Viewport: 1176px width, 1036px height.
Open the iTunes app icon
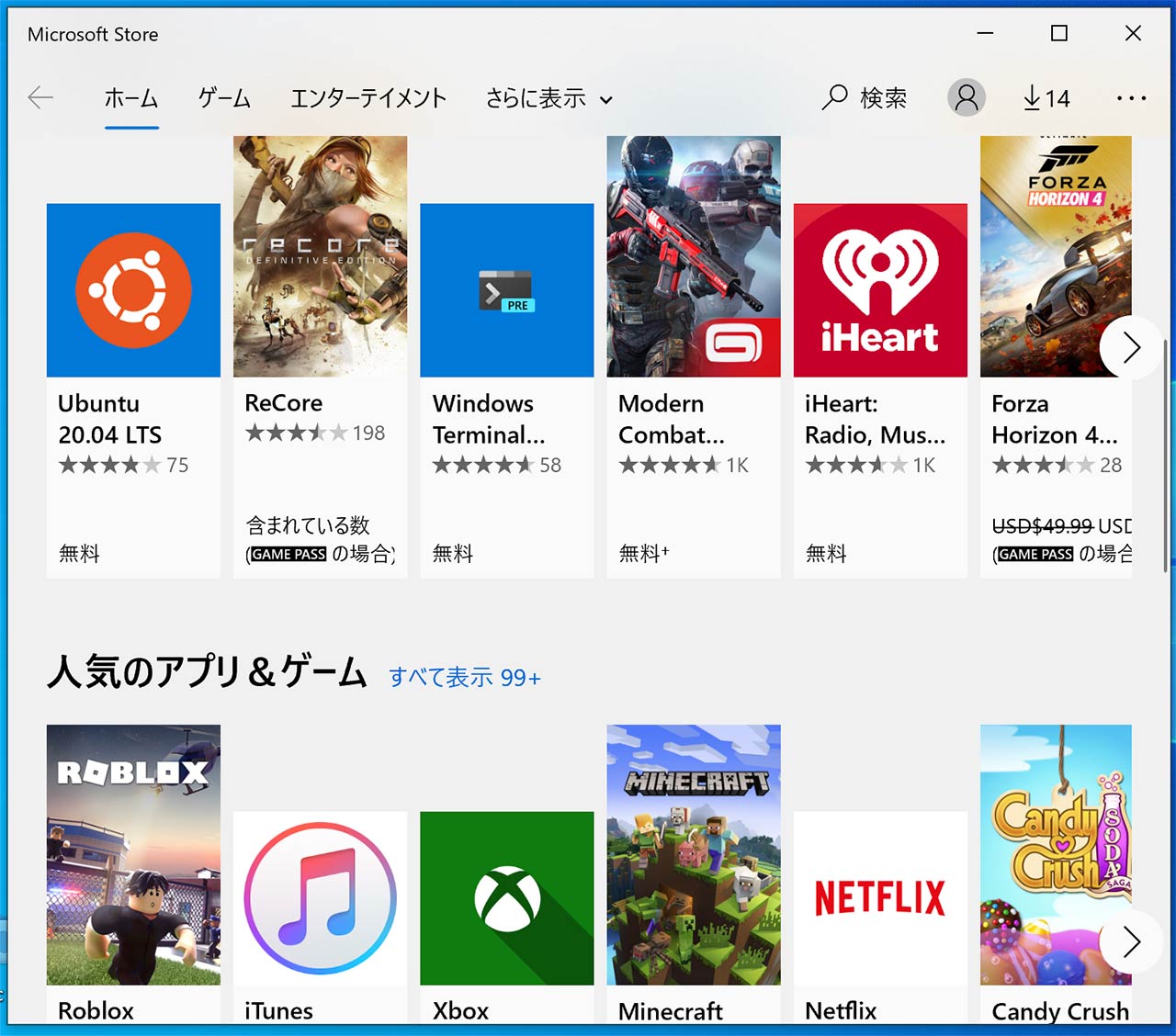tap(320, 898)
